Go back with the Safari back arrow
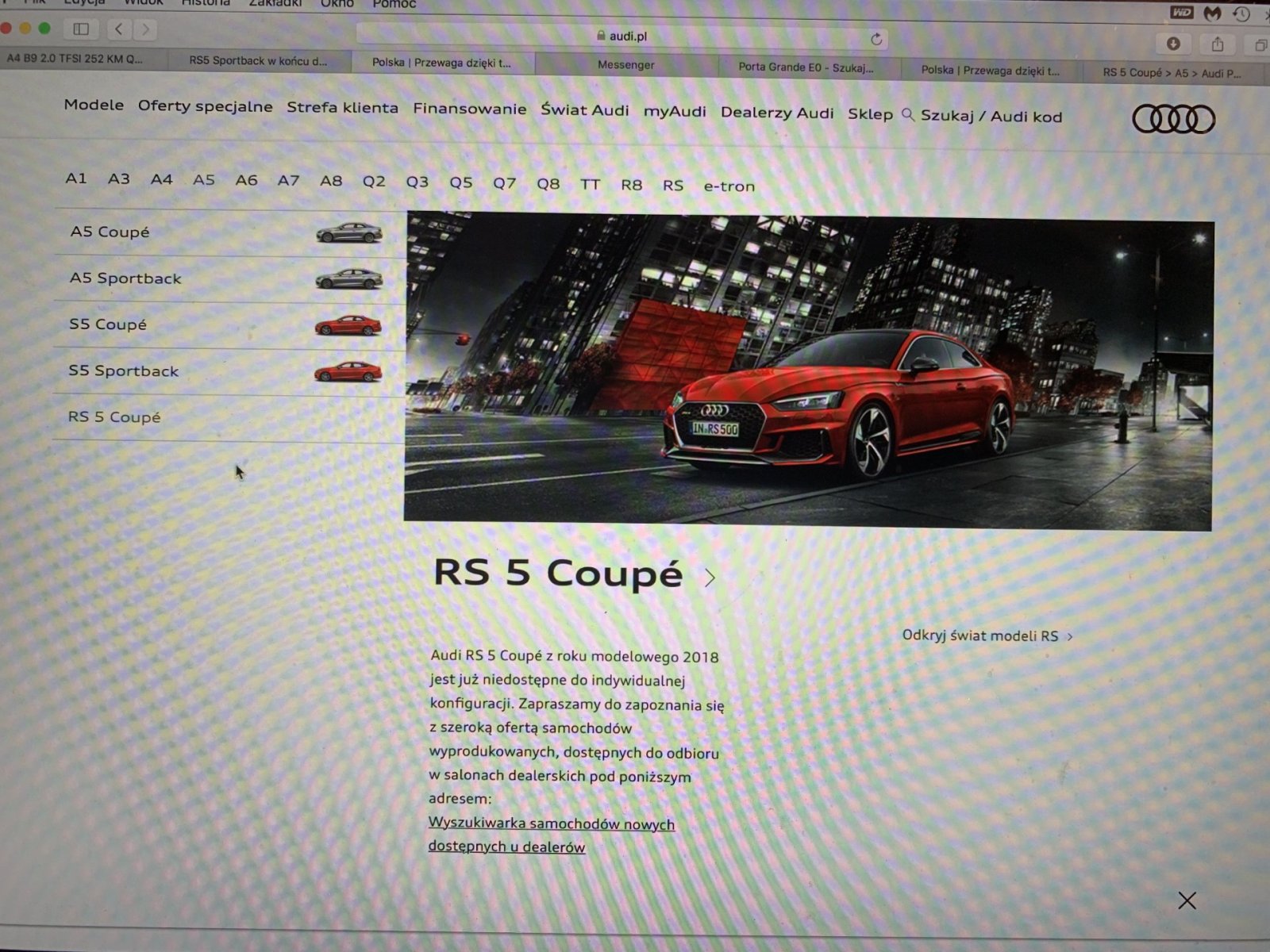The height and width of the screenshot is (952, 1270). point(119,29)
